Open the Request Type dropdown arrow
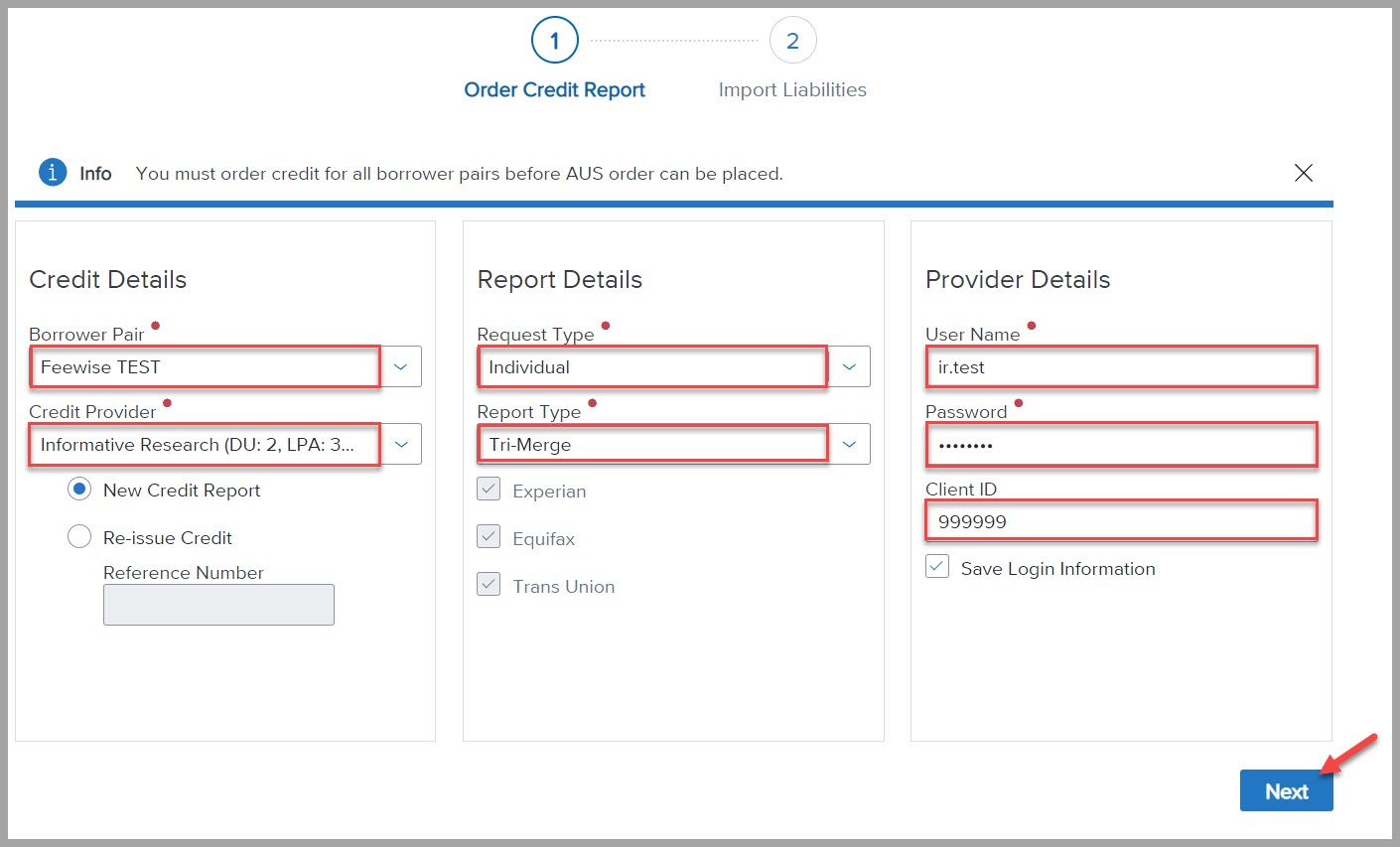This screenshot has width=1400, height=847. click(x=849, y=366)
